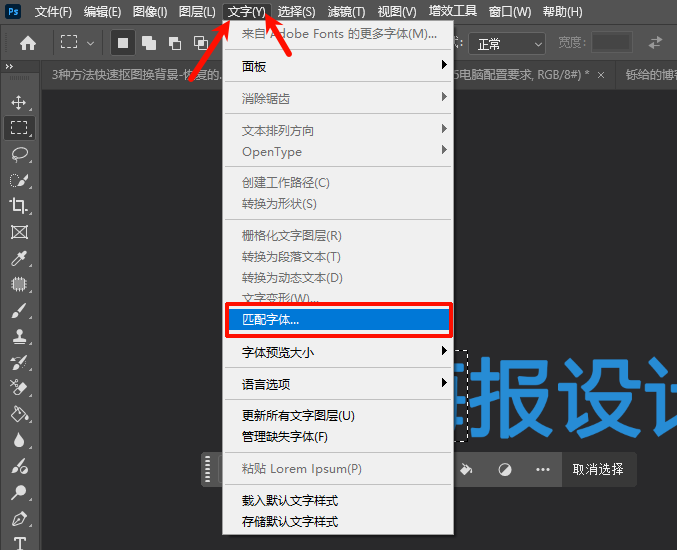Select the Eraser tool

pyautogui.click(x=19, y=388)
